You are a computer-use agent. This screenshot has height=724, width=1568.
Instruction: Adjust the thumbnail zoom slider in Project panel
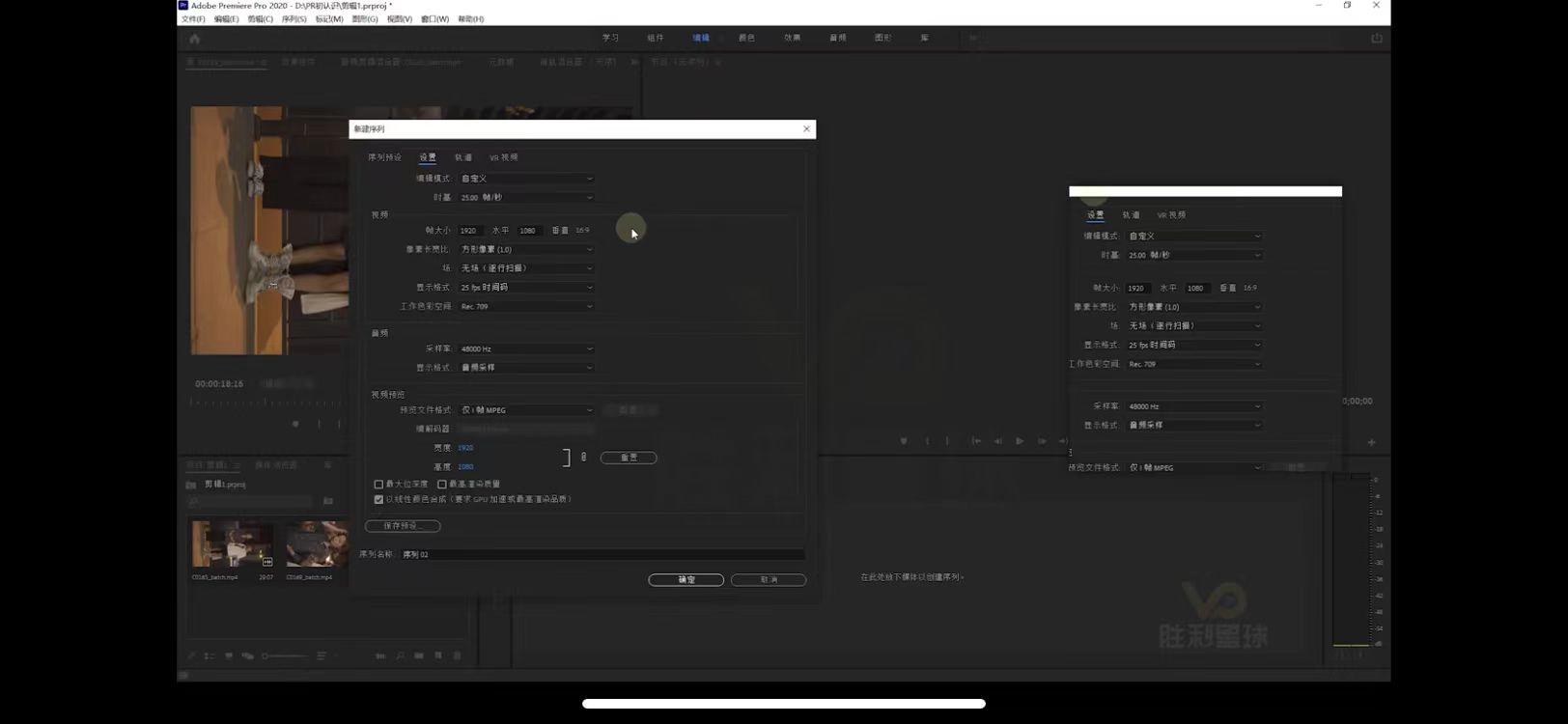pos(280,656)
